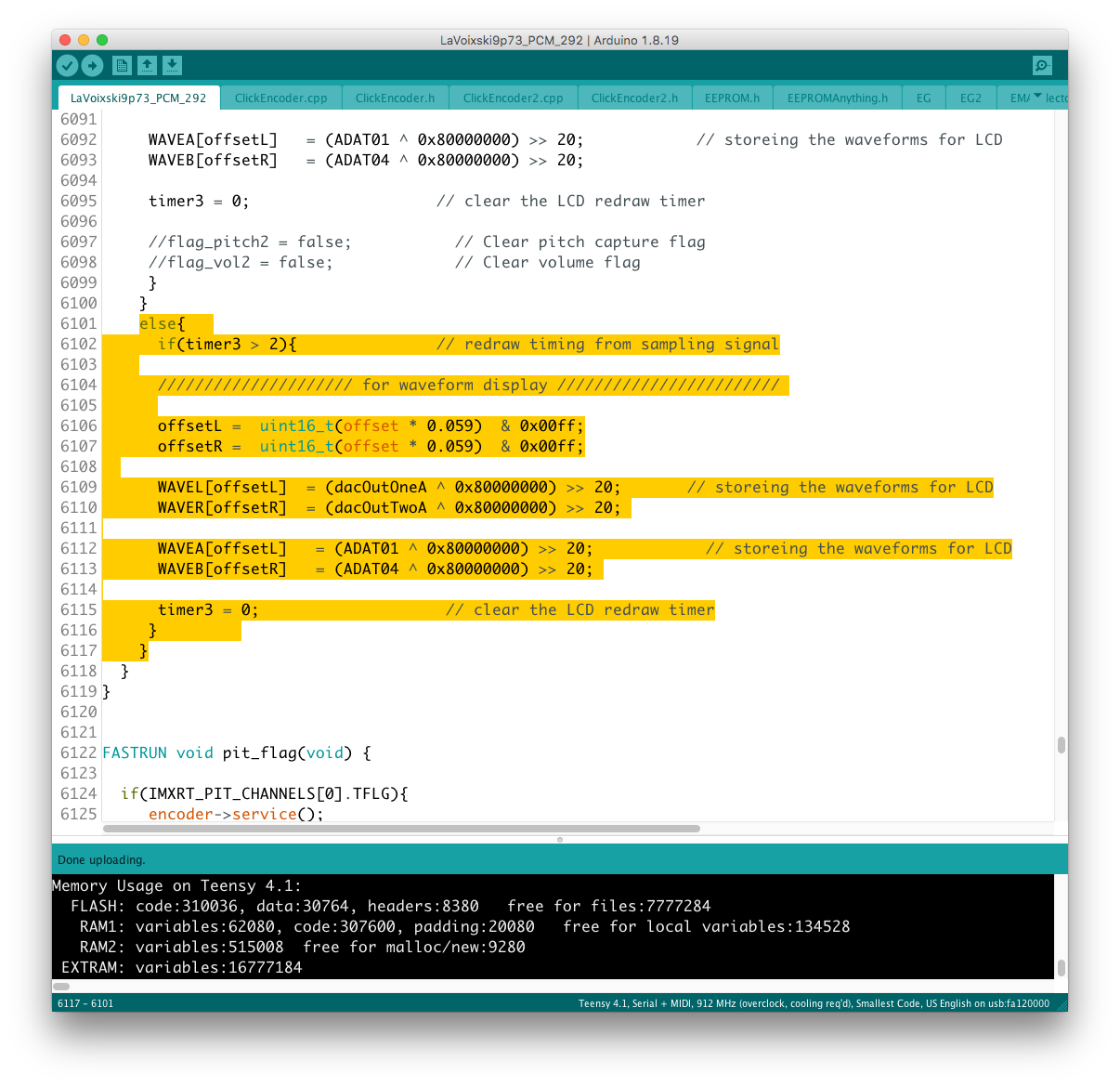
Task: Click the editor vertical scrollbar thumb
Action: point(1061,745)
